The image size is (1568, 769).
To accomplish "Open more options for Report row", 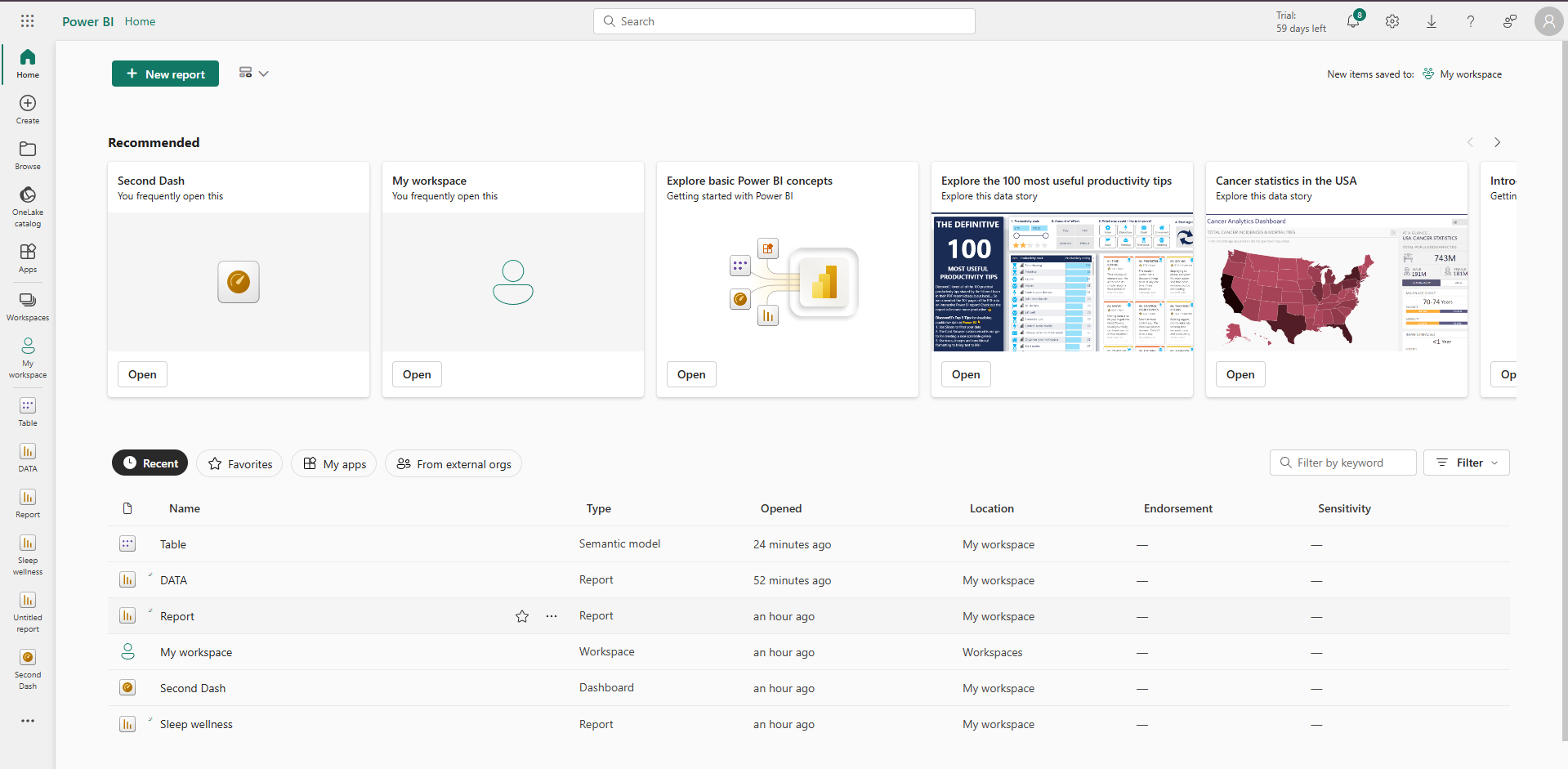I will pos(552,616).
